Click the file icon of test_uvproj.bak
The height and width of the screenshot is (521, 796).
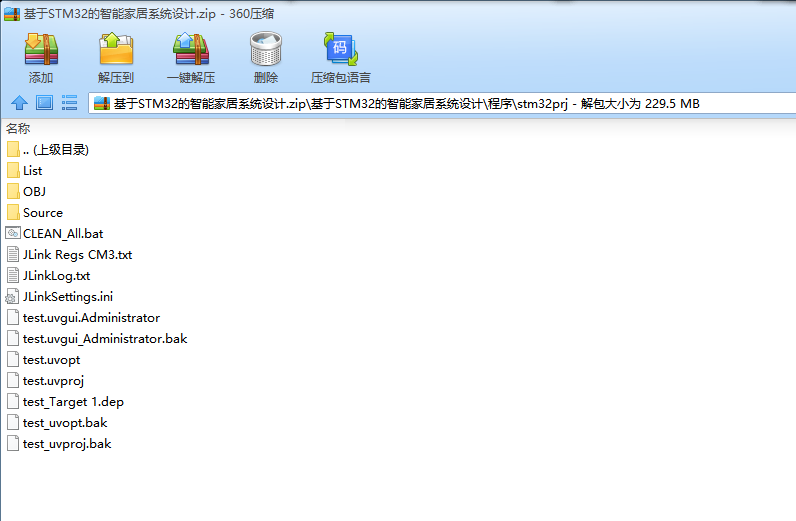tap(13, 444)
